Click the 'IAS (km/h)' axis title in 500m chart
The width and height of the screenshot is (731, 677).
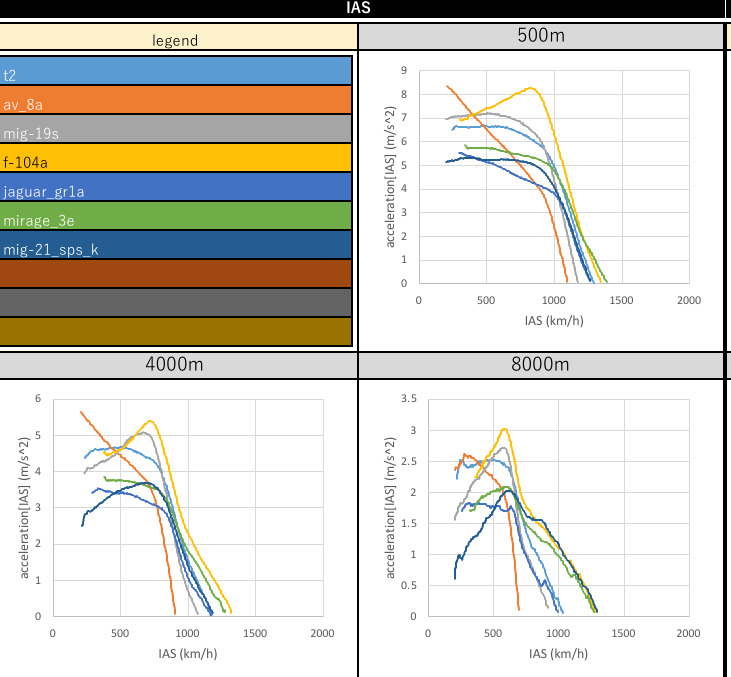point(553,323)
